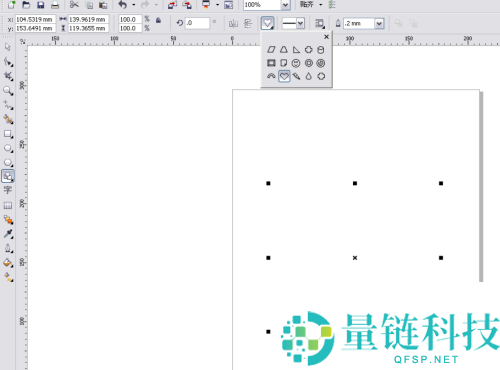Cut selection with the scissors icon
This screenshot has height=370, width=500.
point(74,5)
